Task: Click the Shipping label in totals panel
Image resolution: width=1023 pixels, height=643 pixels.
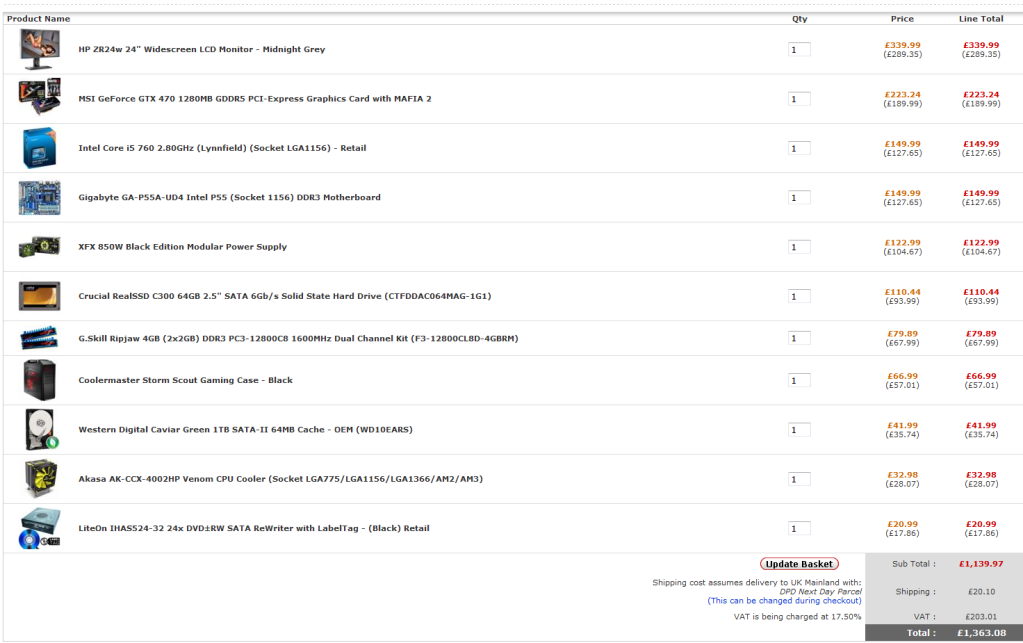Action: point(915,592)
